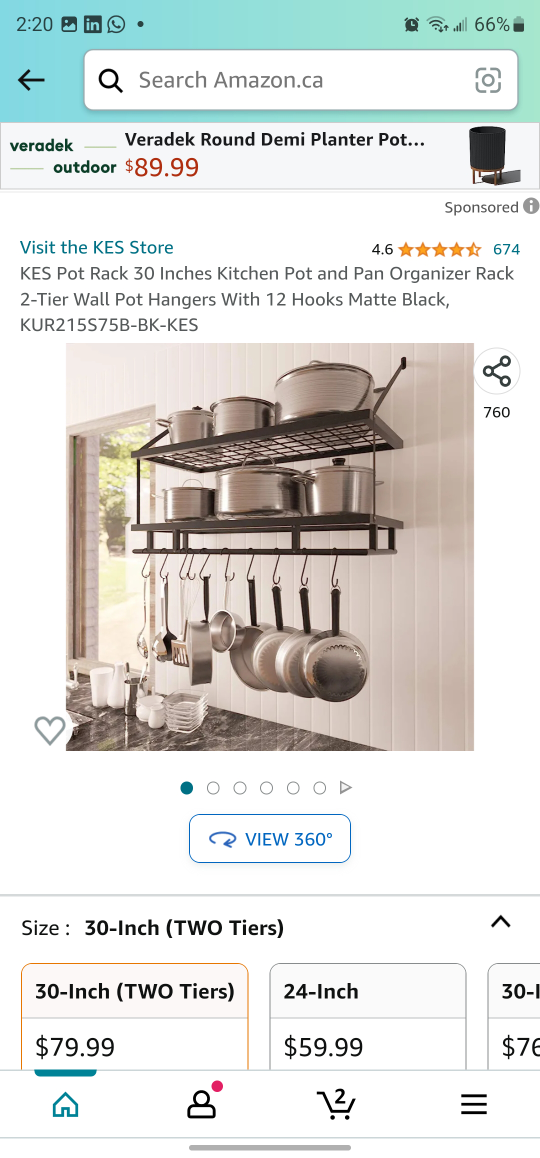Collapse the Size options chevron
Viewport: 540px width, 1158px height.
(501, 922)
